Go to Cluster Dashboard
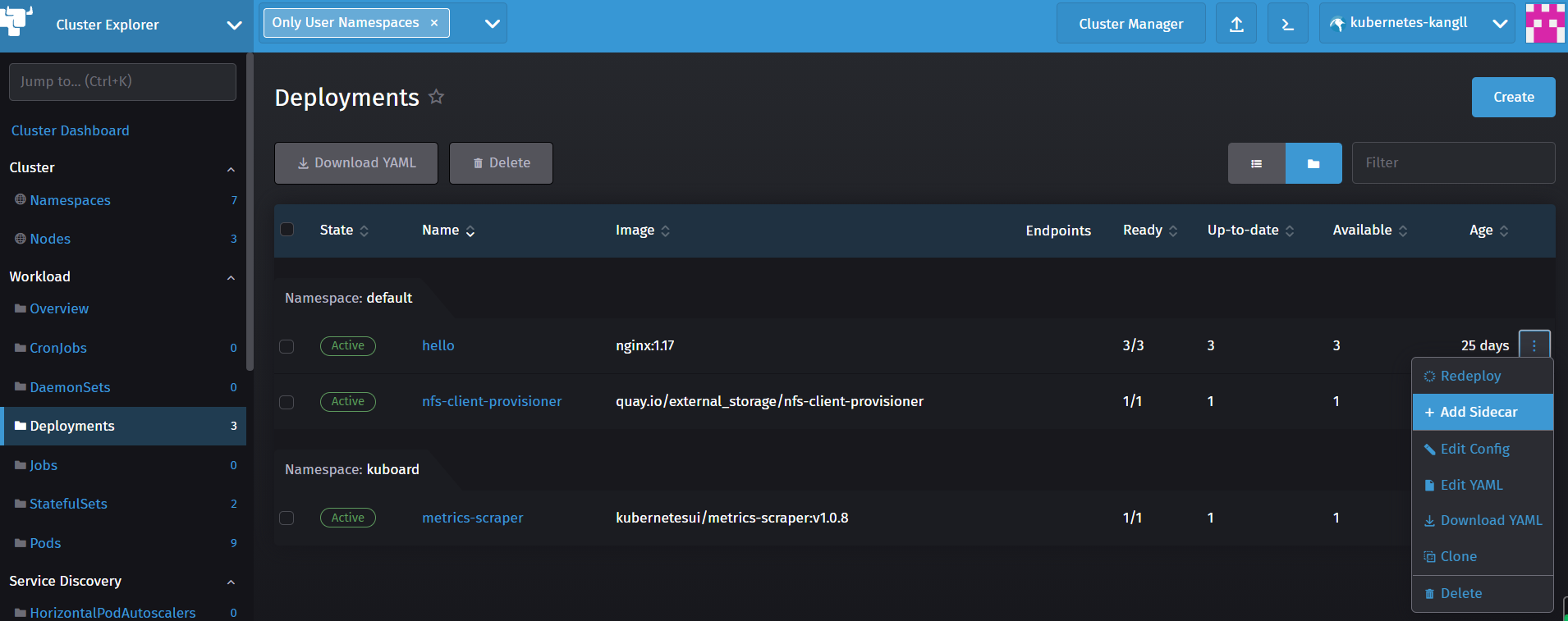Viewport: 1568px width, 621px height. tap(70, 130)
